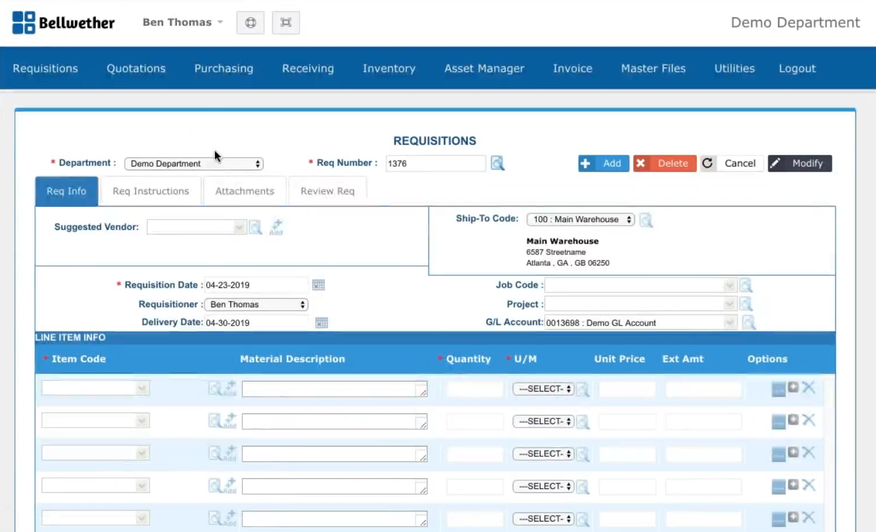Open the Requisition Date calendar picker
Image resolution: width=876 pixels, height=532 pixels.
[x=318, y=285]
